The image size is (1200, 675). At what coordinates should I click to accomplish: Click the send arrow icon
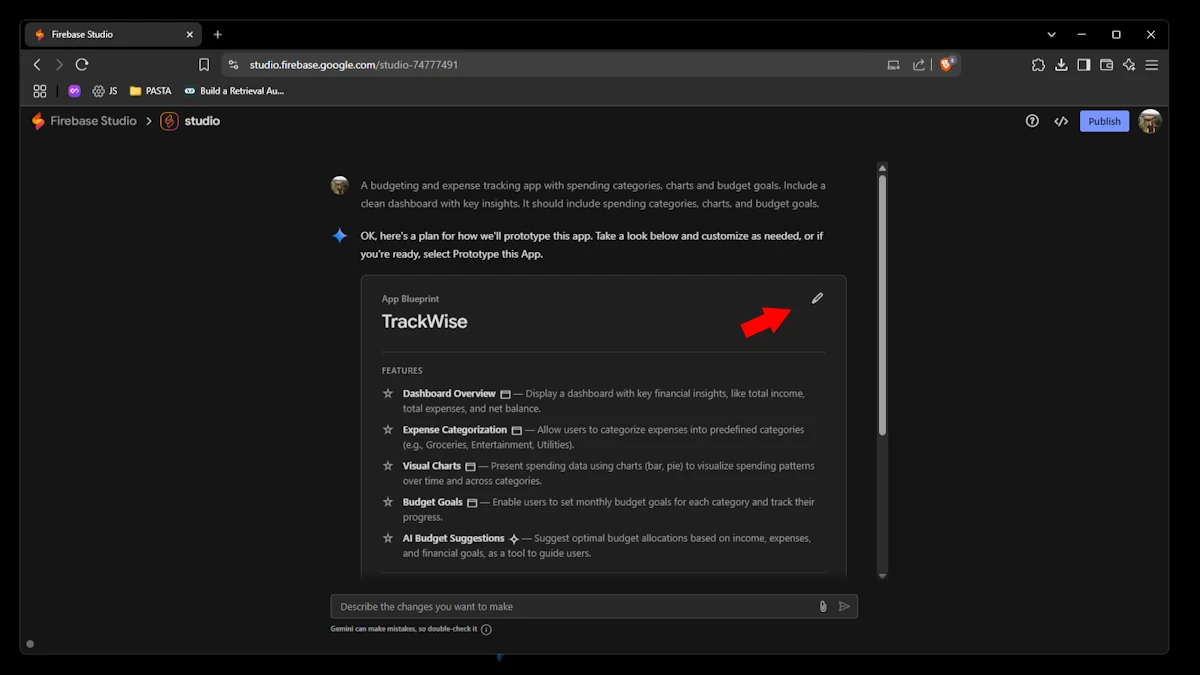[844, 606]
